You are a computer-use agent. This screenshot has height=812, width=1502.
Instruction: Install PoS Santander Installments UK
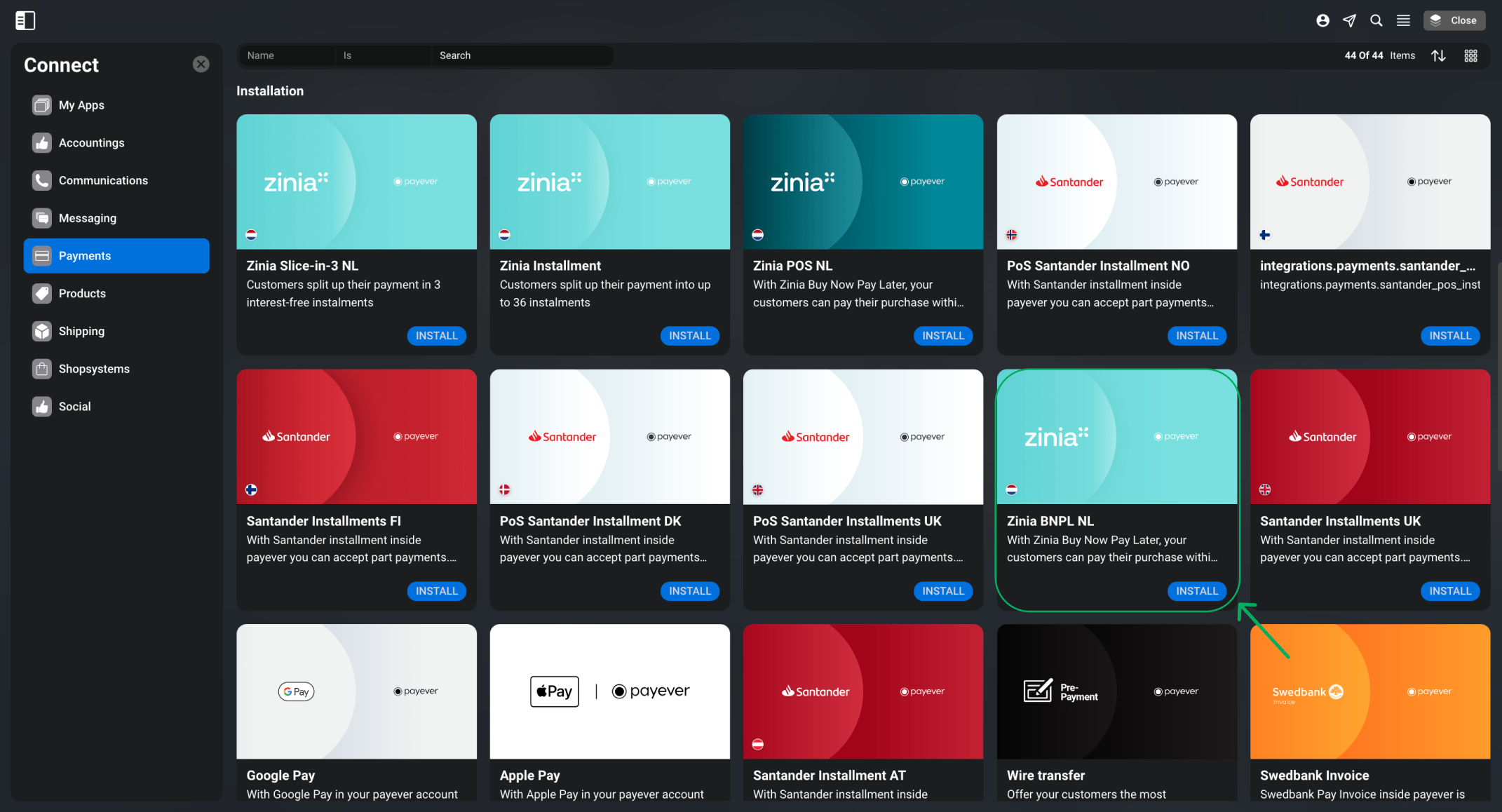click(x=943, y=591)
